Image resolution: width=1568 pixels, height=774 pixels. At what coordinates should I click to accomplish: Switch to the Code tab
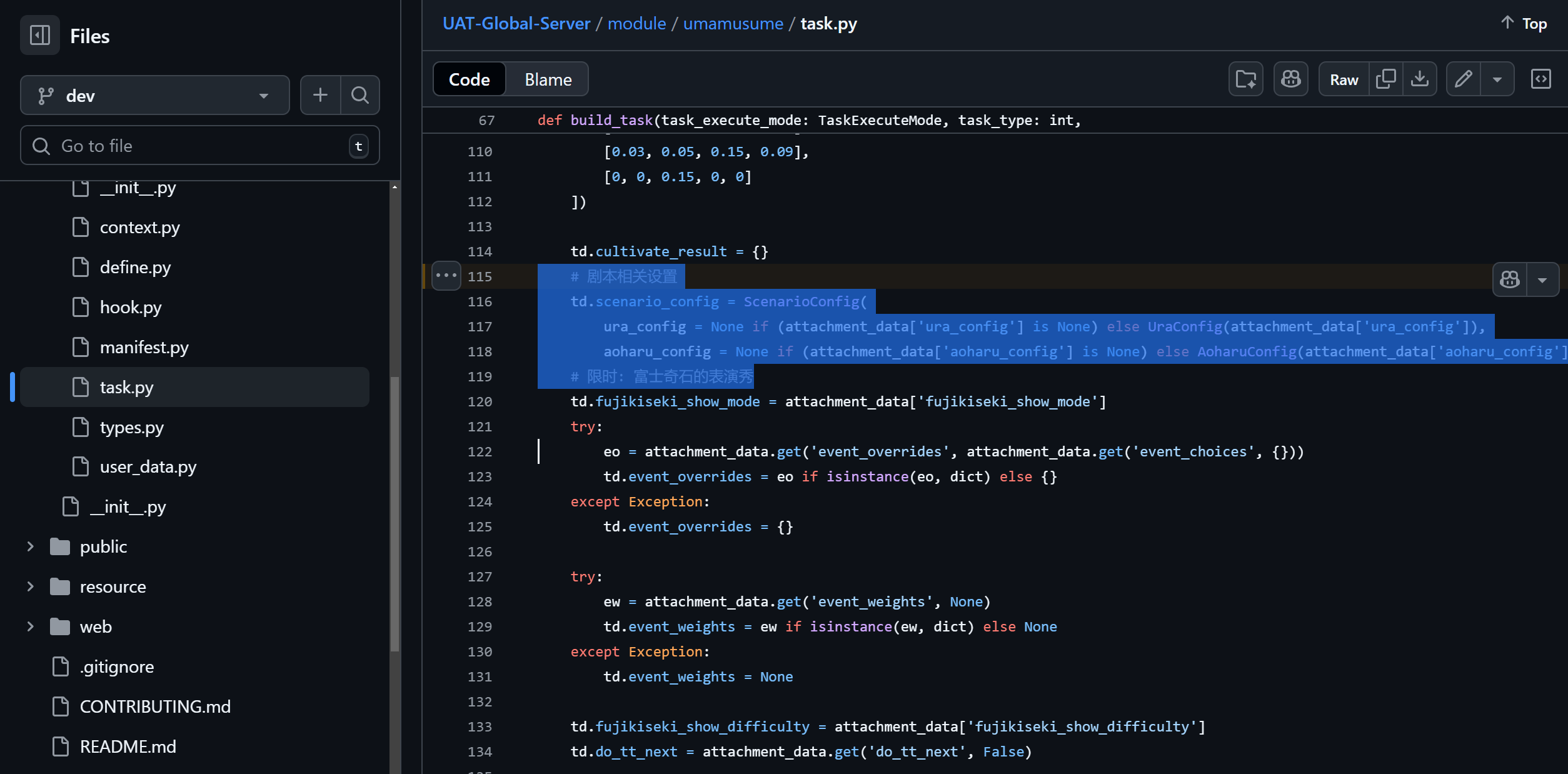click(x=469, y=79)
